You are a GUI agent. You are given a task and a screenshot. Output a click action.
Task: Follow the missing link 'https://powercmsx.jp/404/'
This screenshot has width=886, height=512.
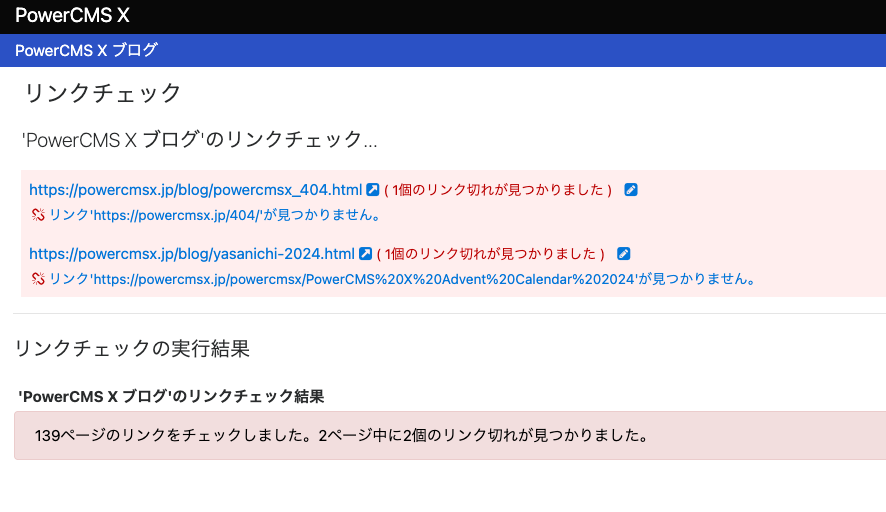coord(216,215)
